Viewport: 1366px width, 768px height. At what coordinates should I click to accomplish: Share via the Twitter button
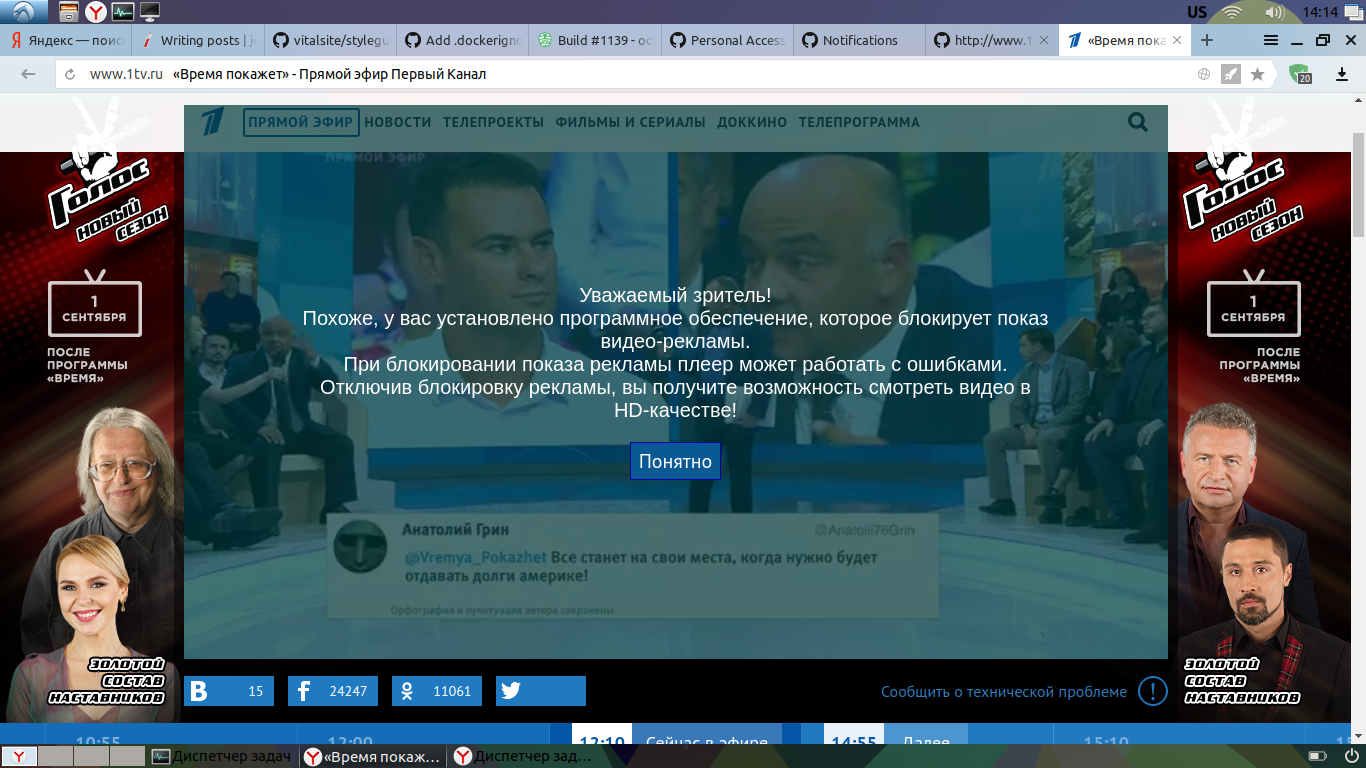[x=541, y=691]
